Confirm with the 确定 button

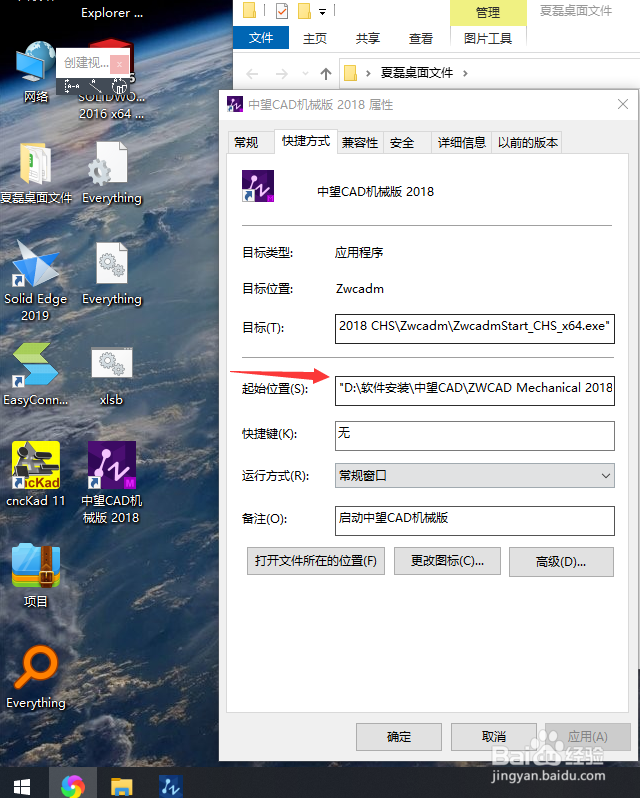399,737
